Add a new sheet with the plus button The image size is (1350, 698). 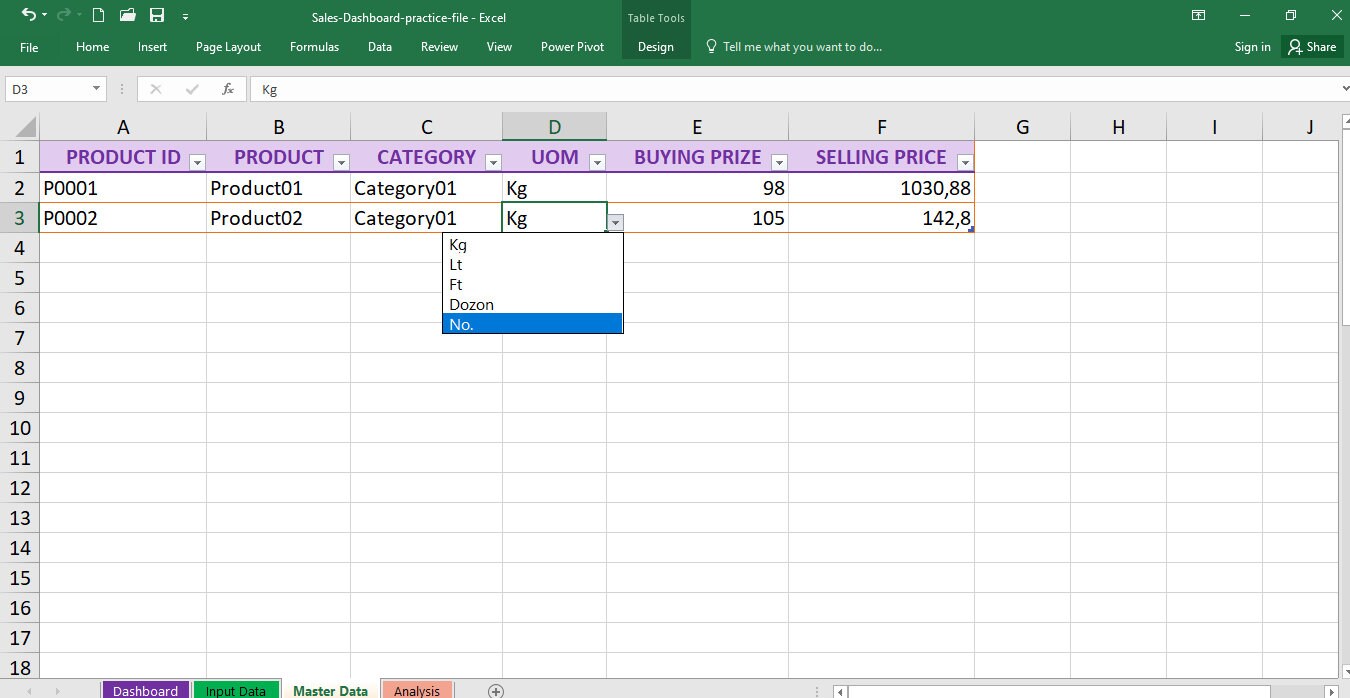tap(494, 690)
